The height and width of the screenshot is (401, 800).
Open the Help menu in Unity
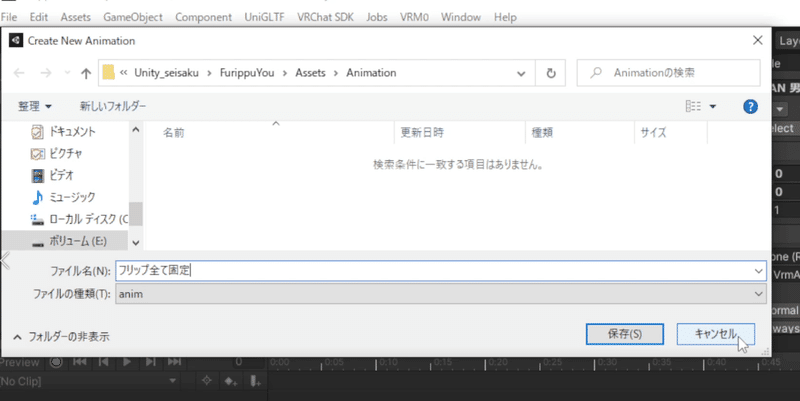(505, 17)
